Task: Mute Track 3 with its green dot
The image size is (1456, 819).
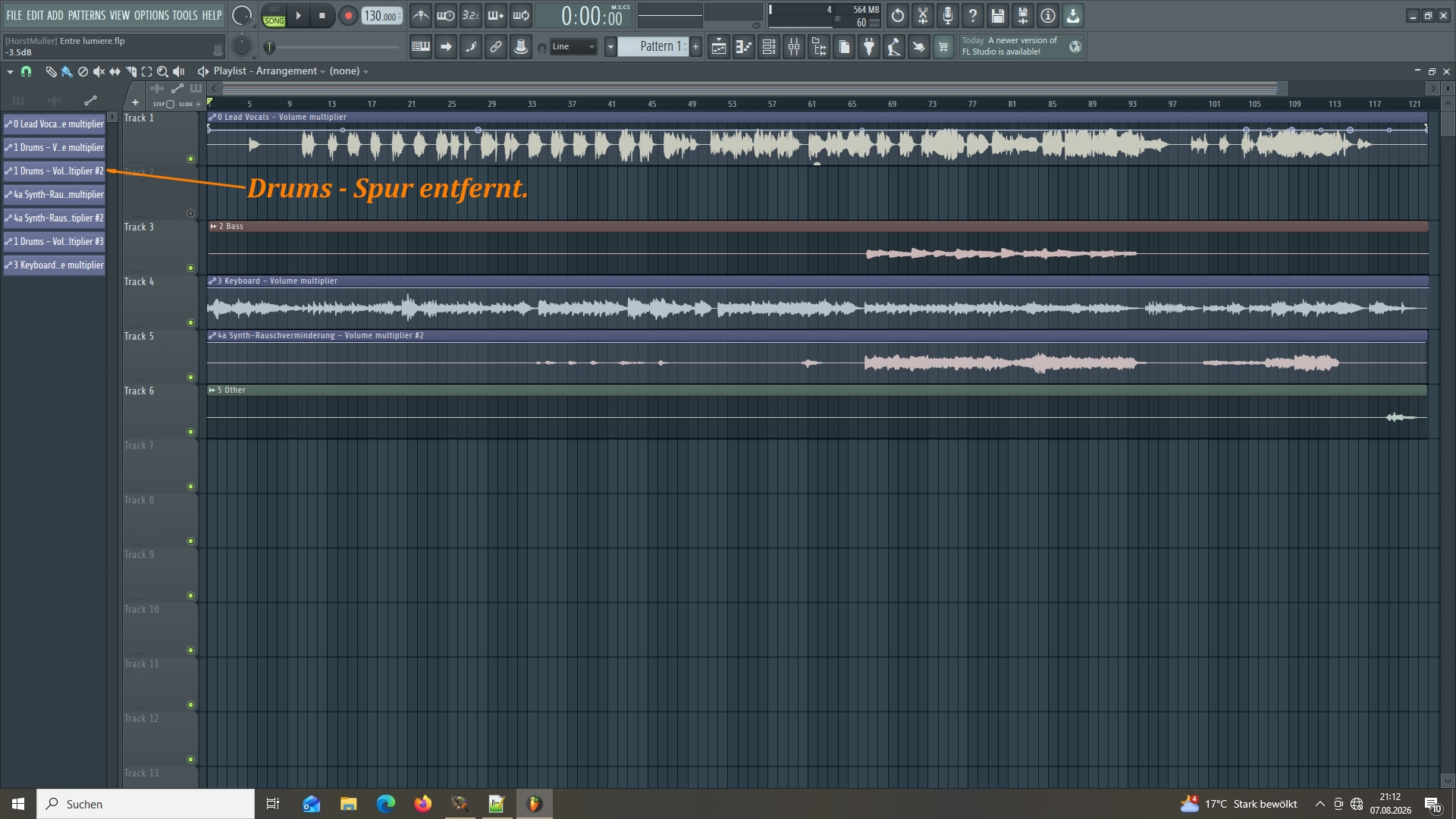Action: [x=190, y=268]
